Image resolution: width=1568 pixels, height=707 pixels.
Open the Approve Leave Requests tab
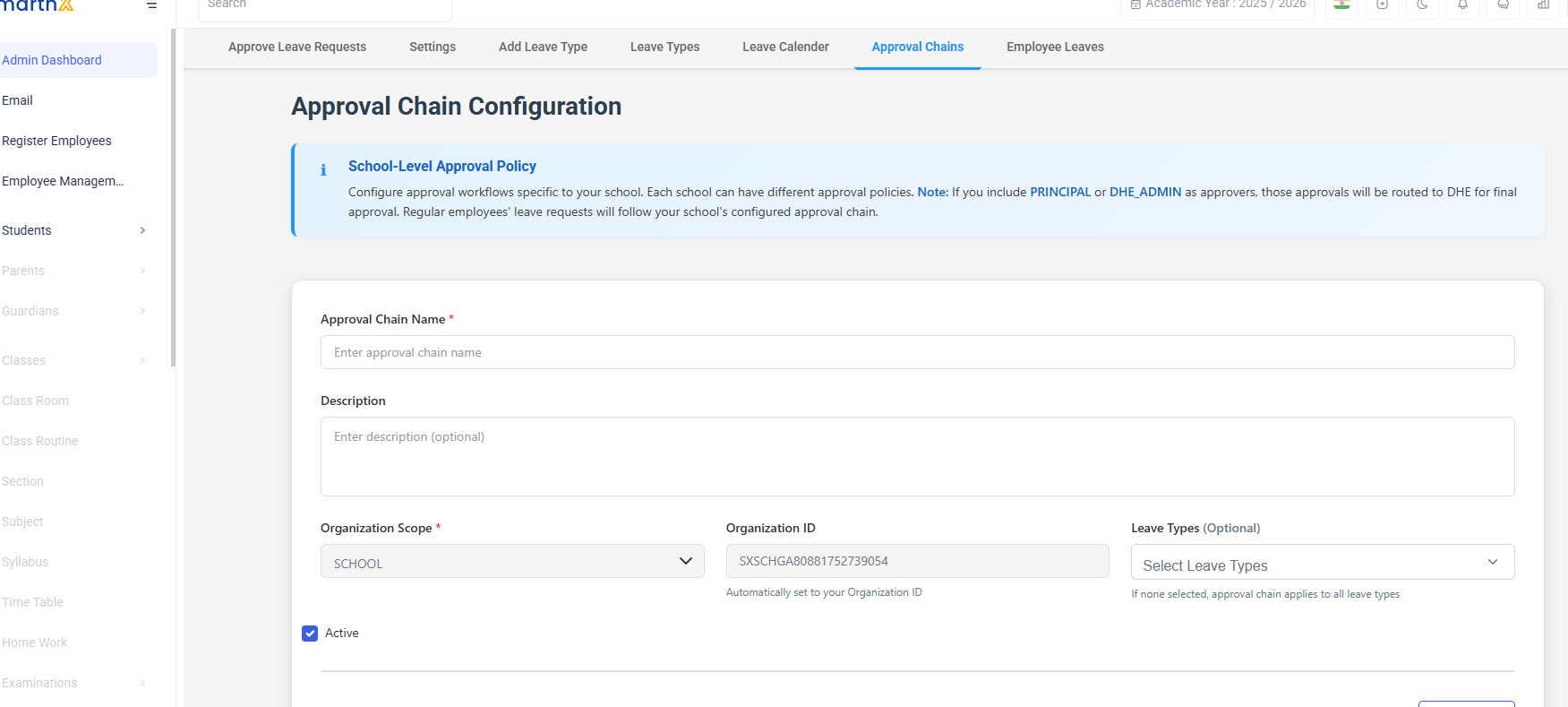click(x=297, y=47)
